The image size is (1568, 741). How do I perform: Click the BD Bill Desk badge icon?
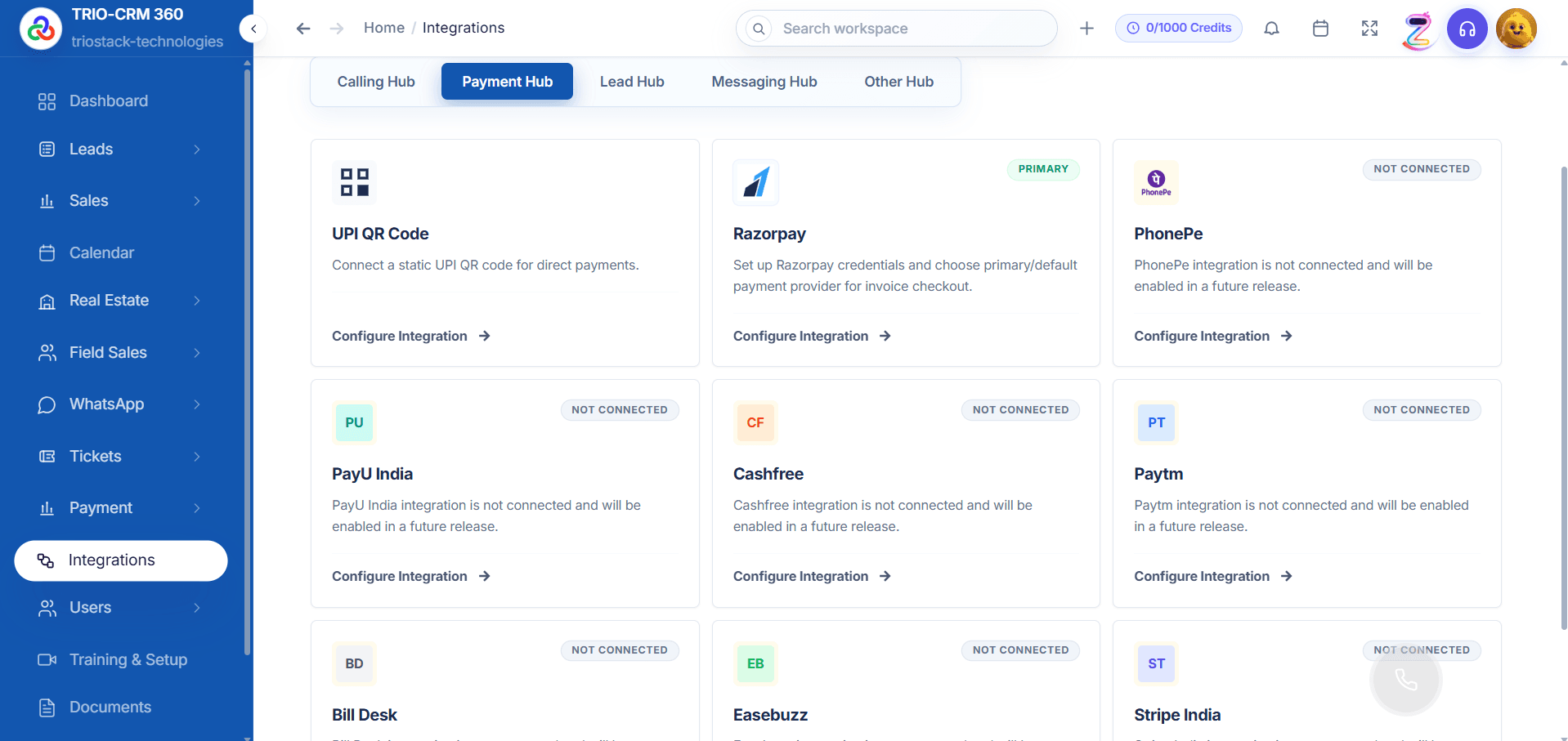point(354,663)
